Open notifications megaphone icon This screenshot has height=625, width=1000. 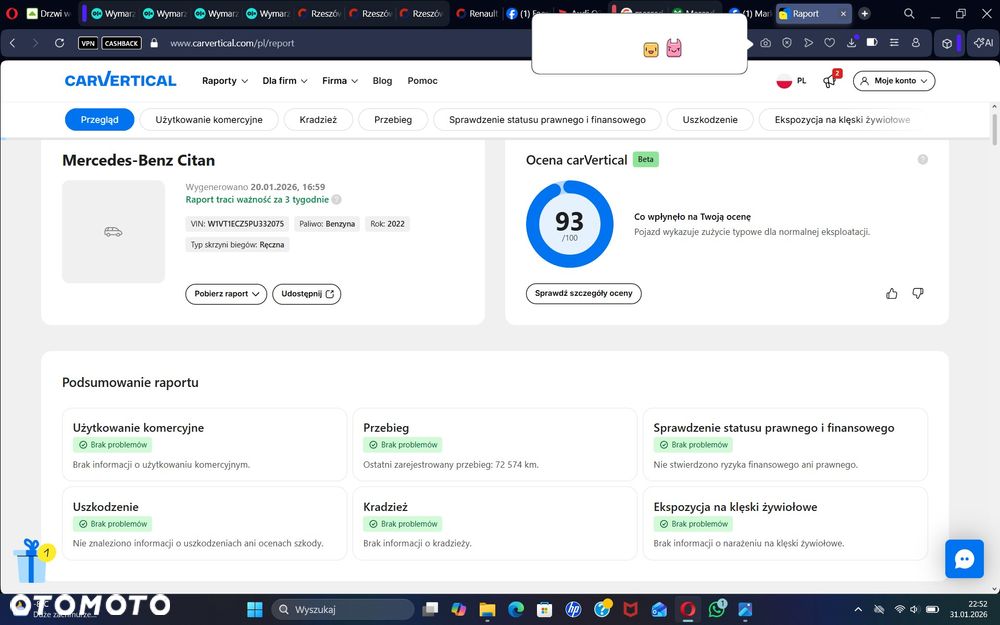(829, 81)
